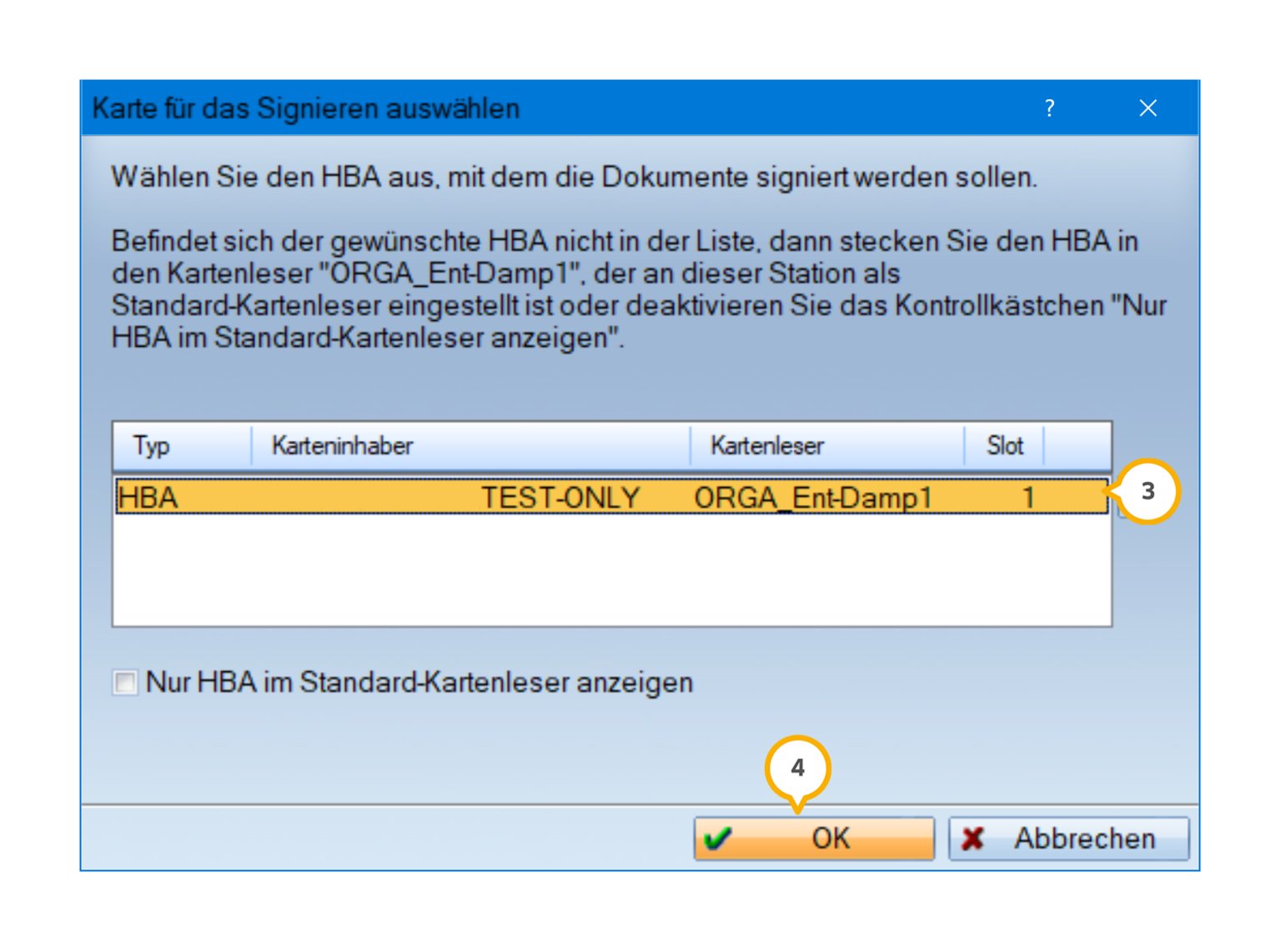Click the blank last column header
The width and height of the screenshot is (1281, 952).
1078,446
